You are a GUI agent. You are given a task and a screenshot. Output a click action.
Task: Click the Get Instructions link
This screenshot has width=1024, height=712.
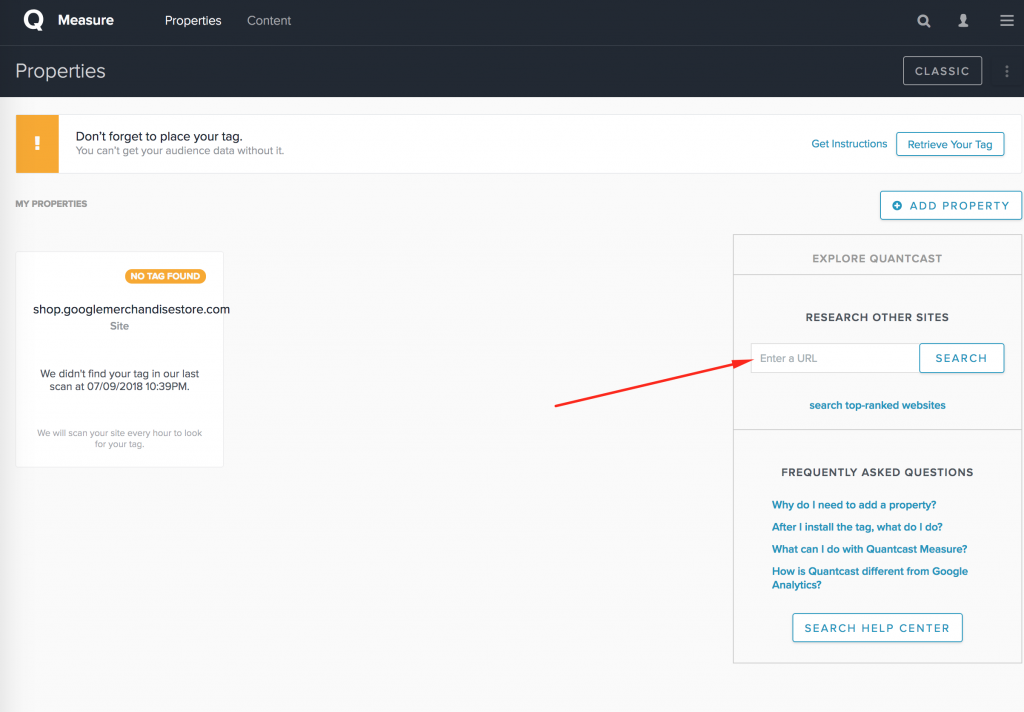(x=849, y=144)
